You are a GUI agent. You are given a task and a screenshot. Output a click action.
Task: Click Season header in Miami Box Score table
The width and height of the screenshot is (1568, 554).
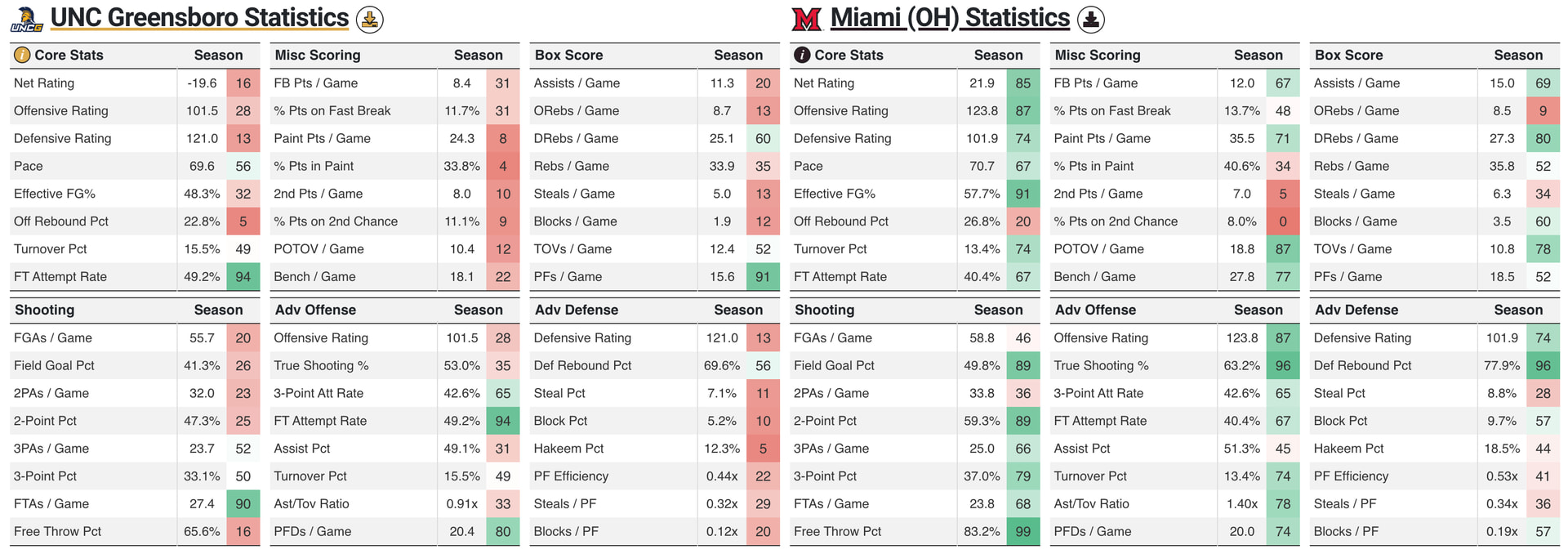(x=1518, y=56)
